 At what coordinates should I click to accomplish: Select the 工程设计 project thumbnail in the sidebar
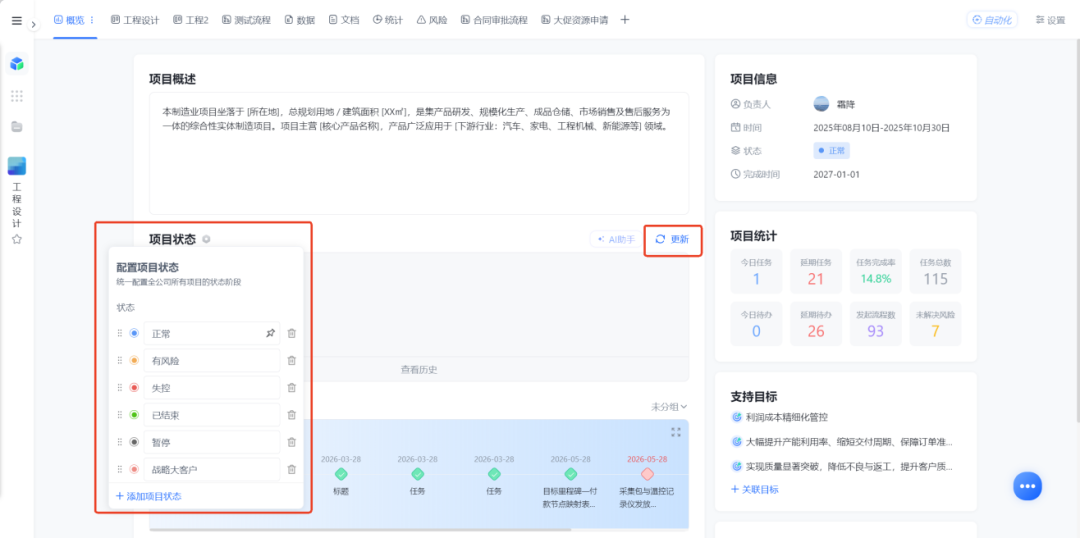point(17,166)
